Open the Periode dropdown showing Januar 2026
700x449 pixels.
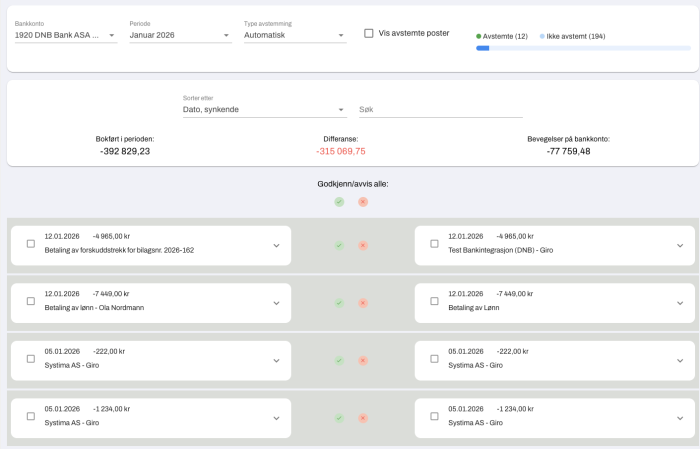point(180,36)
